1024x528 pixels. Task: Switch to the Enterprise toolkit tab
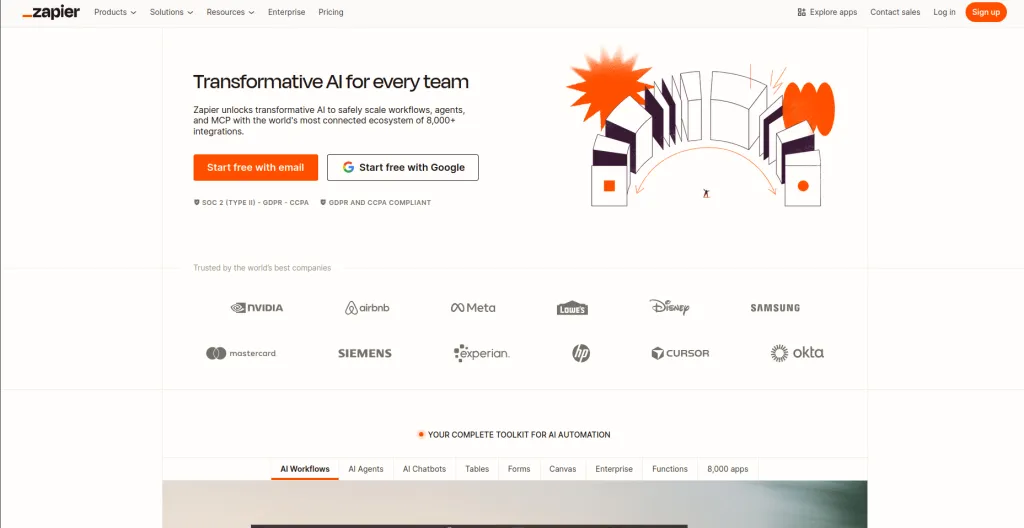pyautogui.click(x=614, y=469)
